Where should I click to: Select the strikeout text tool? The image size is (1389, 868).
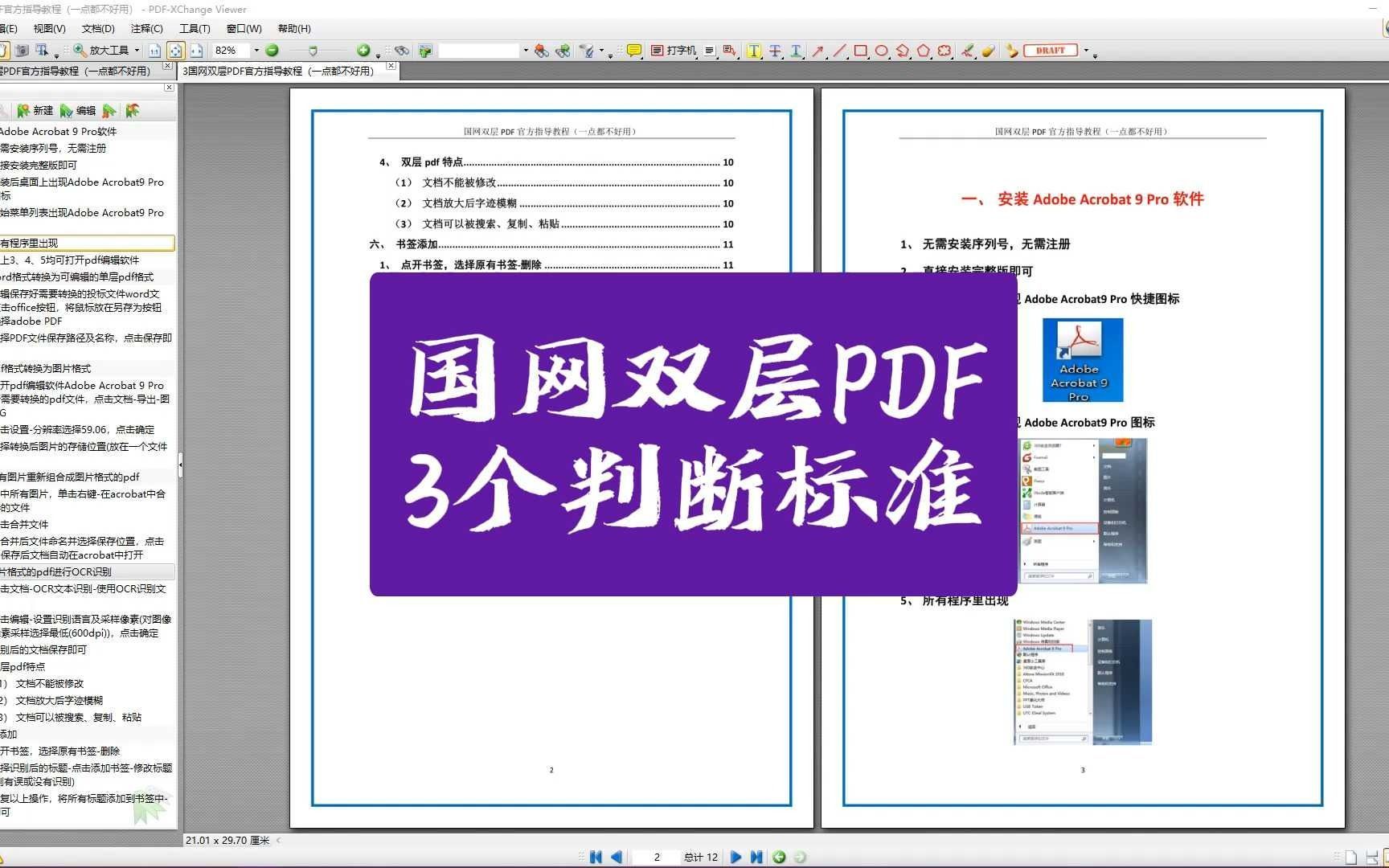(775, 51)
